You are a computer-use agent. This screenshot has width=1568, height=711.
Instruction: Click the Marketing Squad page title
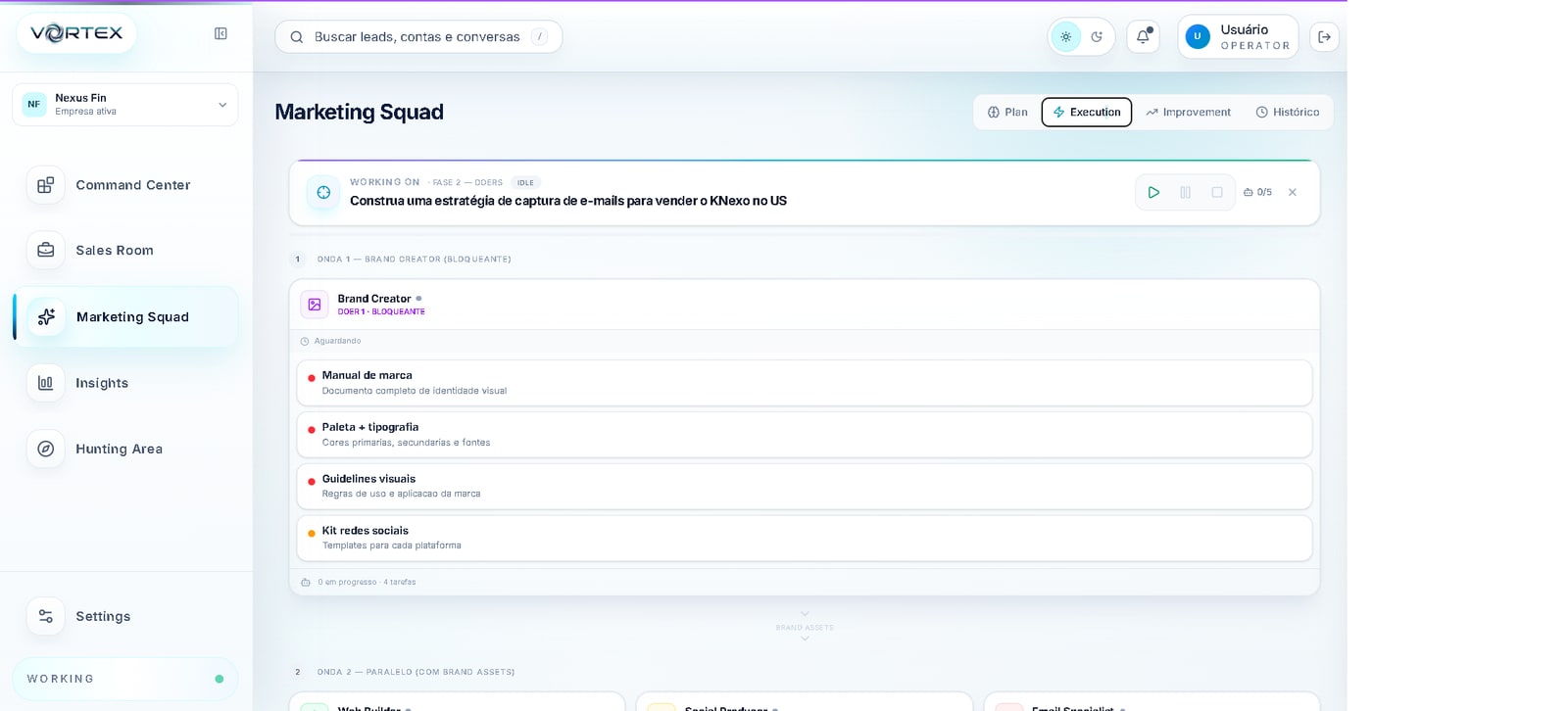(x=359, y=112)
